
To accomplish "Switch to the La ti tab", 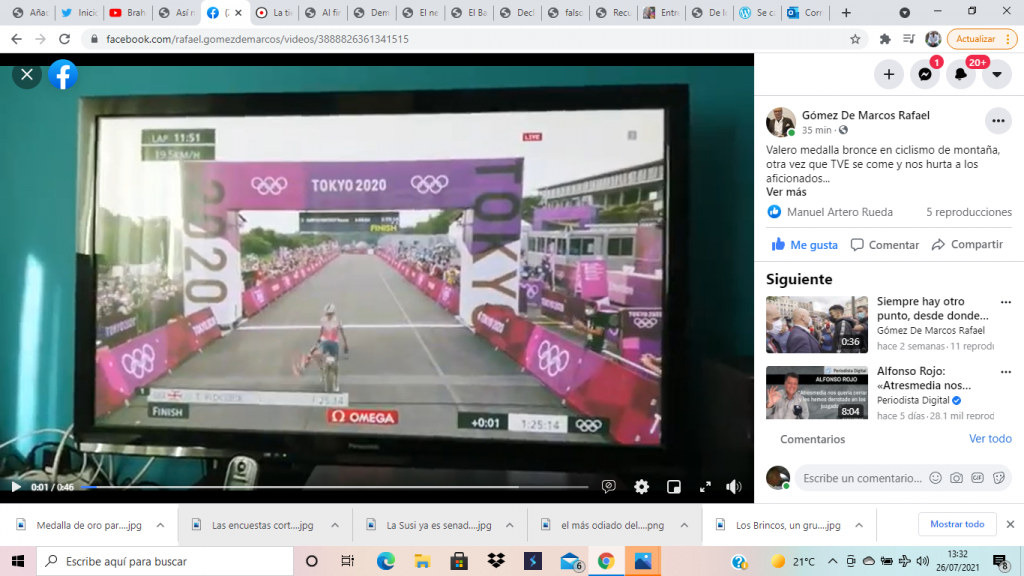I will click(x=275, y=12).
